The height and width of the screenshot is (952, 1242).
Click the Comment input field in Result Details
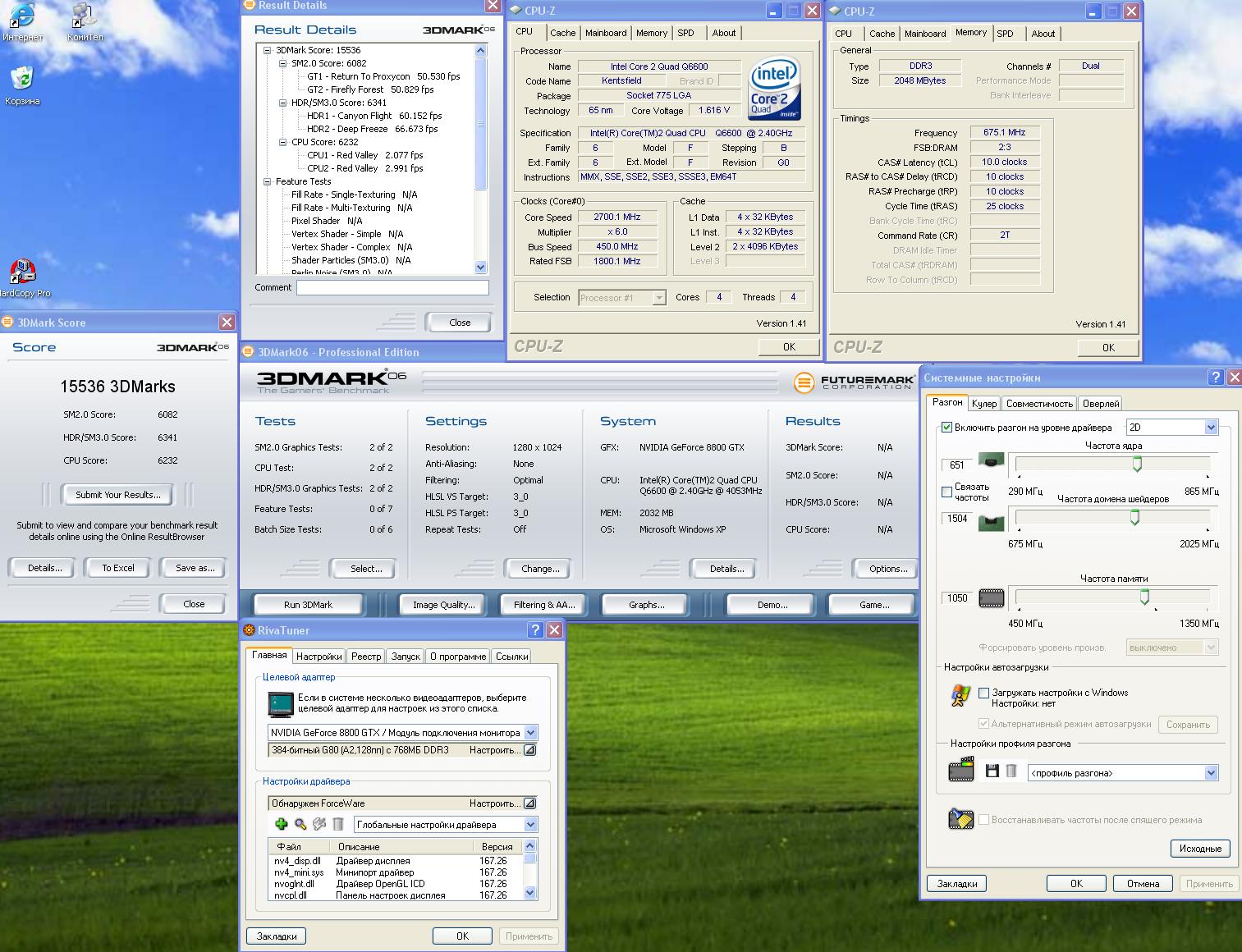coord(392,287)
